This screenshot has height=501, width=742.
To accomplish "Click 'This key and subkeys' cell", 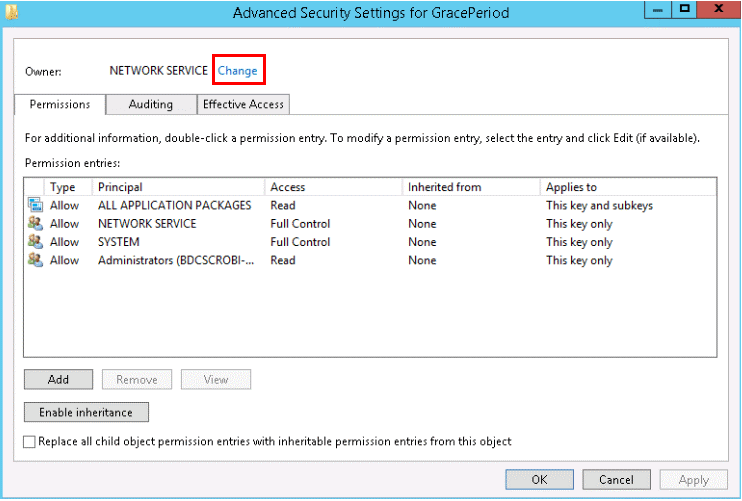I will (599, 205).
